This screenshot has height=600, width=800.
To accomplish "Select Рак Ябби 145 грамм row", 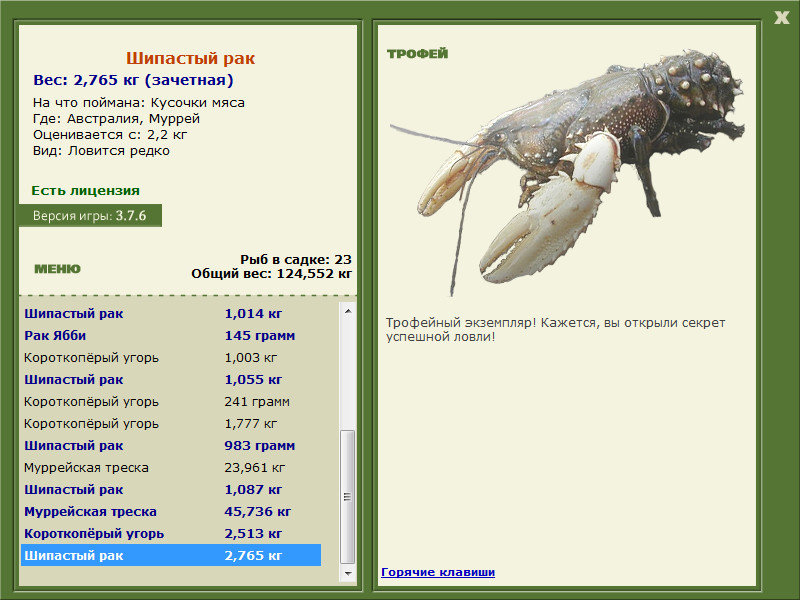I will point(171,336).
